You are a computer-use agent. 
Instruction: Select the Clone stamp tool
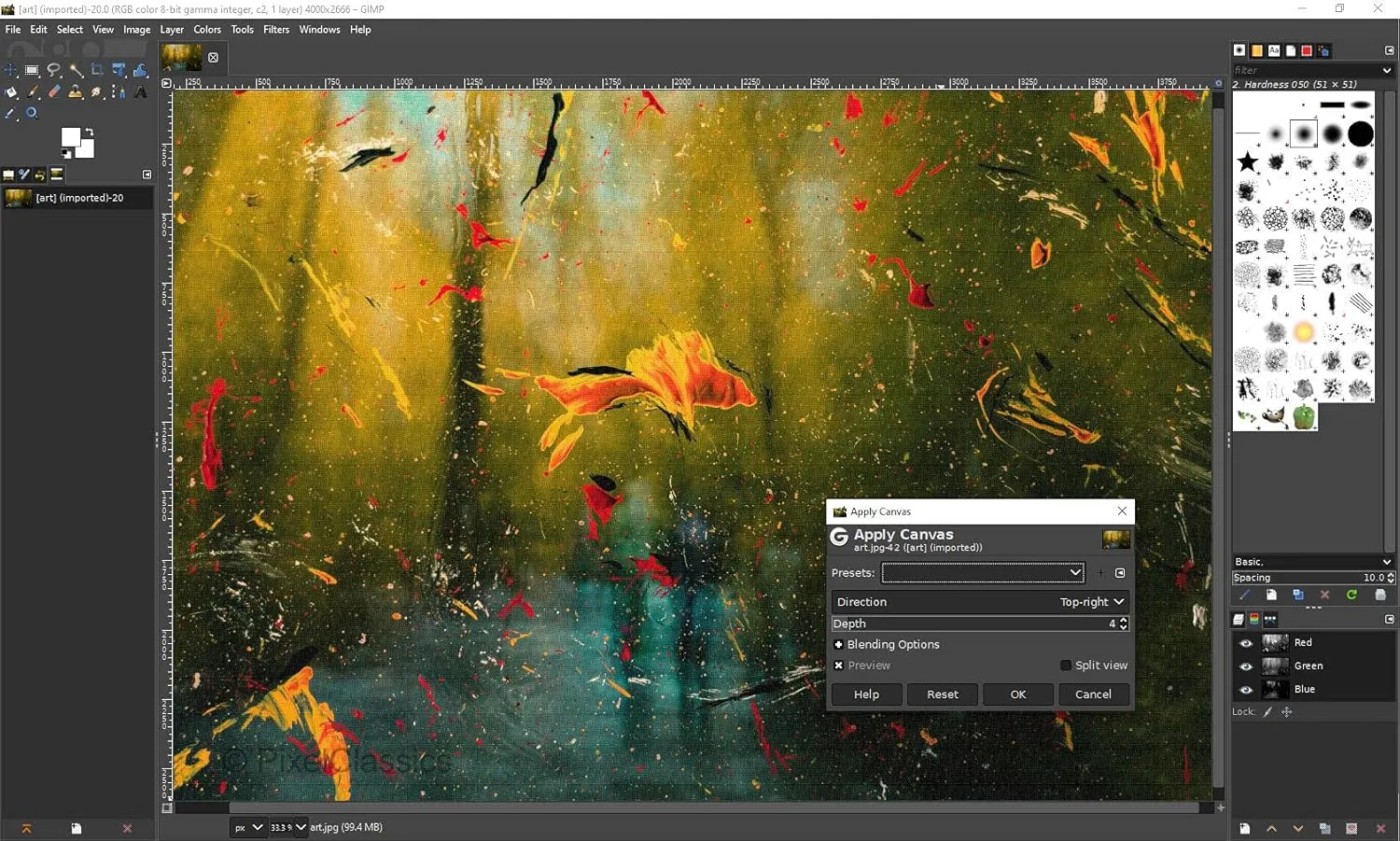tap(76, 91)
